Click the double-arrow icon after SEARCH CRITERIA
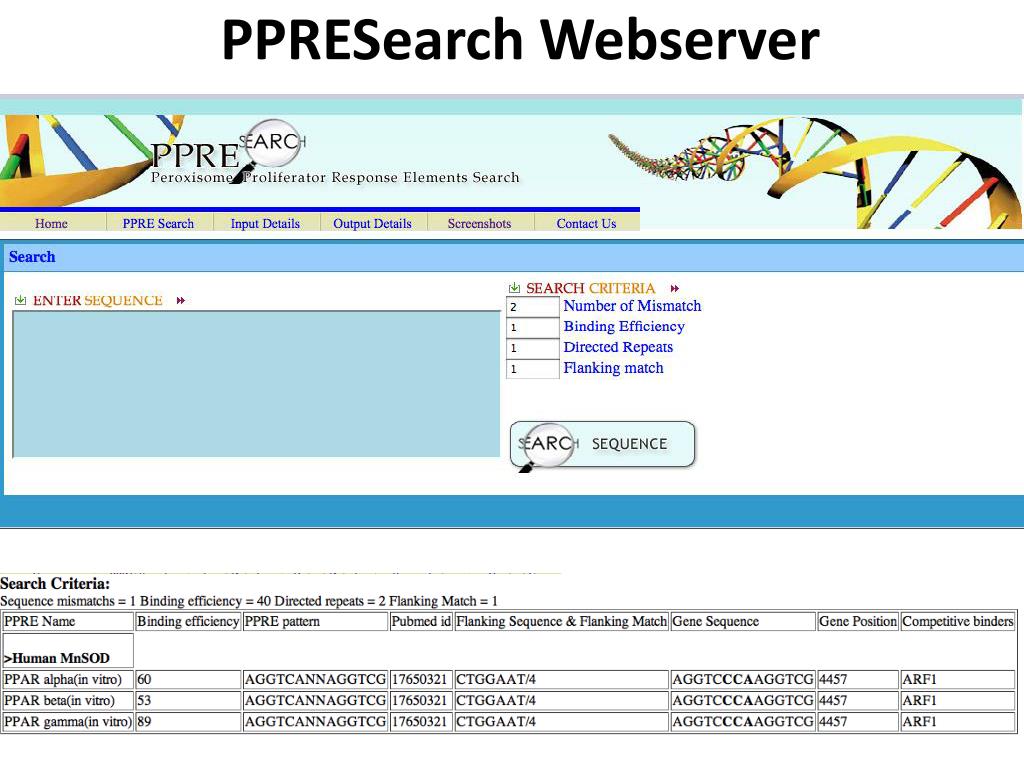This screenshot has width=1024, height=768. click(x=675, y=288)
